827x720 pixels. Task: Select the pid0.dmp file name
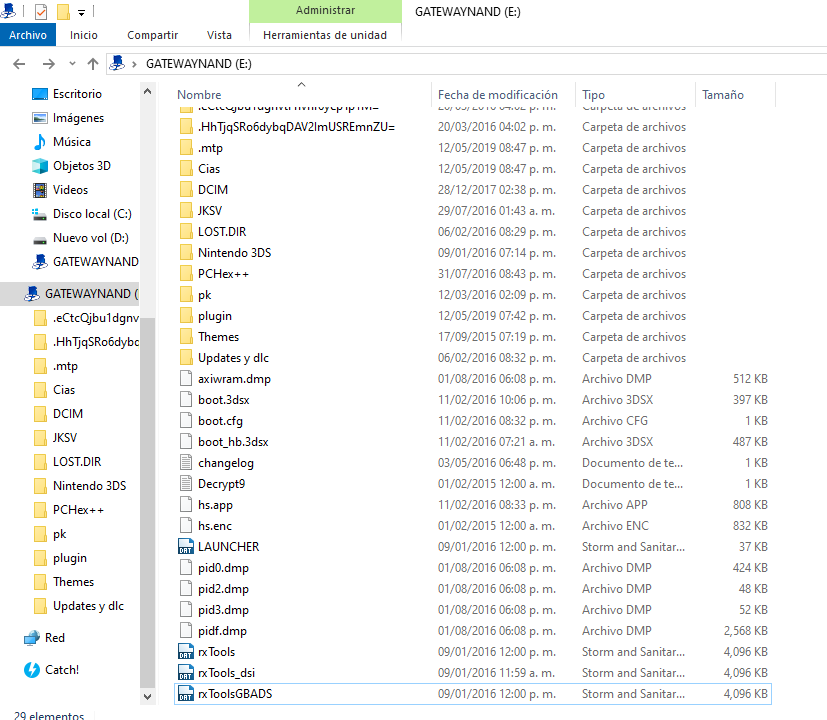pyautogui.click(x=223, y=568)
